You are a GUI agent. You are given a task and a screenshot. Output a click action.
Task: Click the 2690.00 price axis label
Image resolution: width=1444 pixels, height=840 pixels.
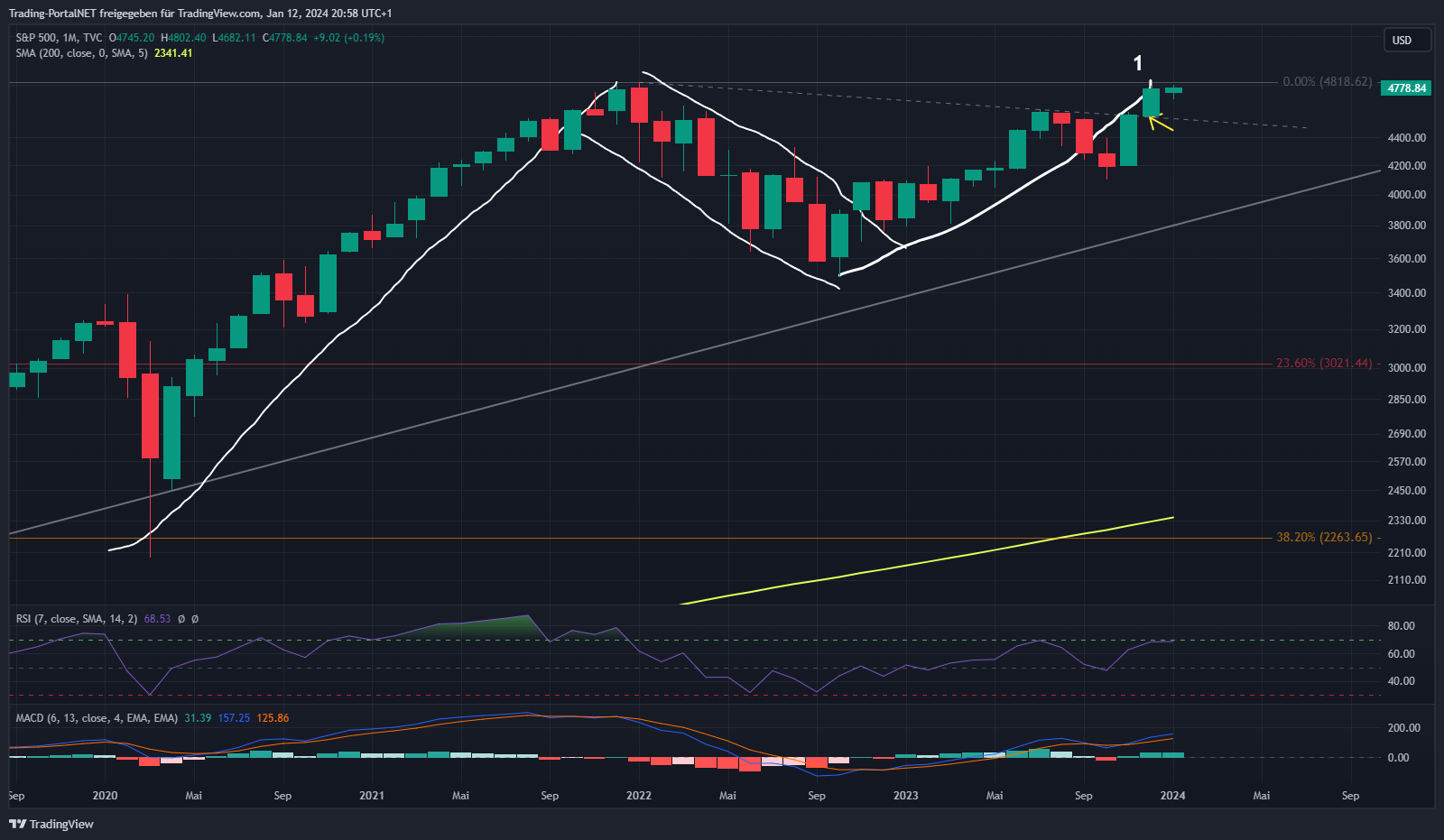point(1407,434)
